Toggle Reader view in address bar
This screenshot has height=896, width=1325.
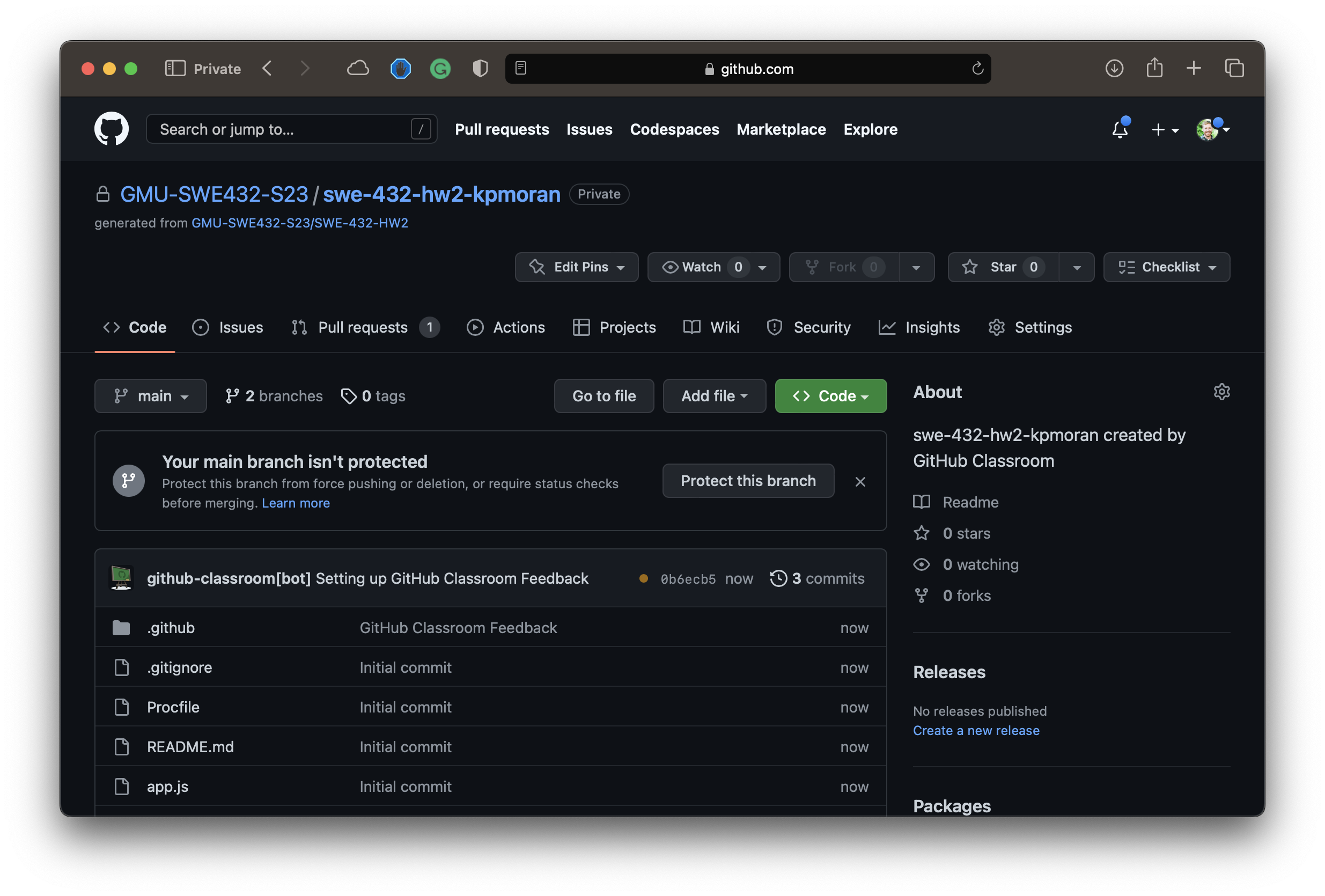(520, 68)
